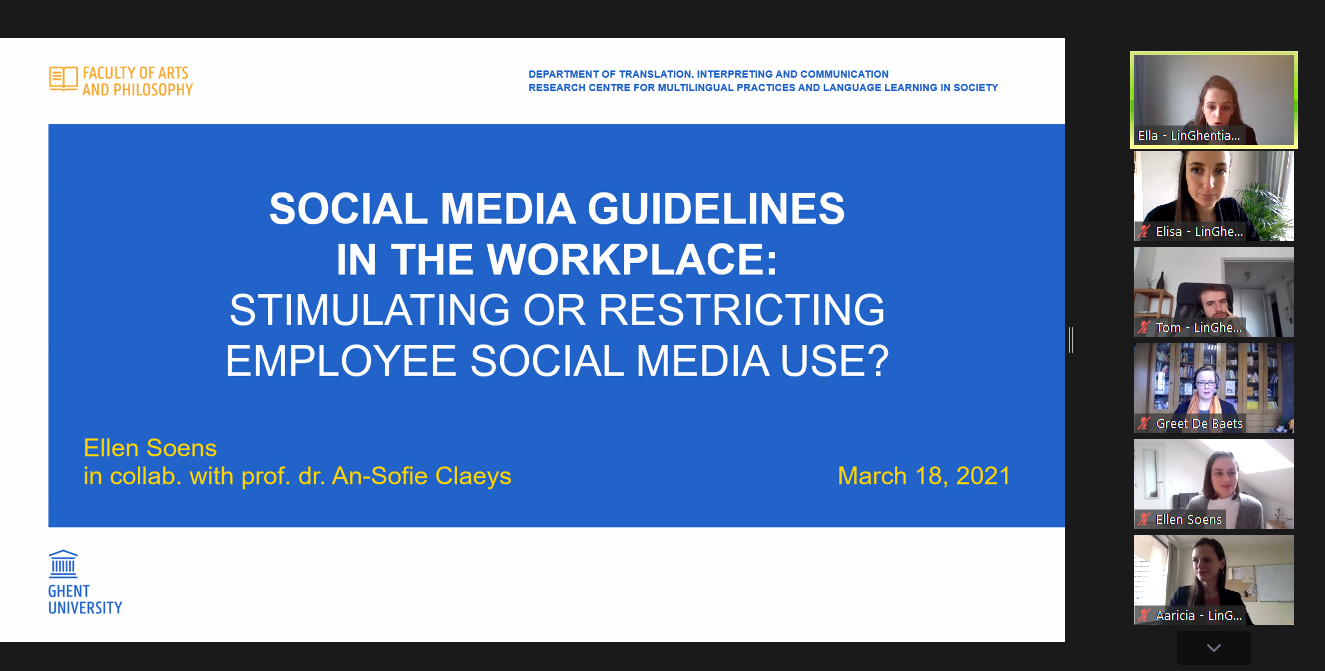The image size is (1325, 671).
Task: Select Ella's video thumbnail in the gallery
Action: pos(1213,100)
